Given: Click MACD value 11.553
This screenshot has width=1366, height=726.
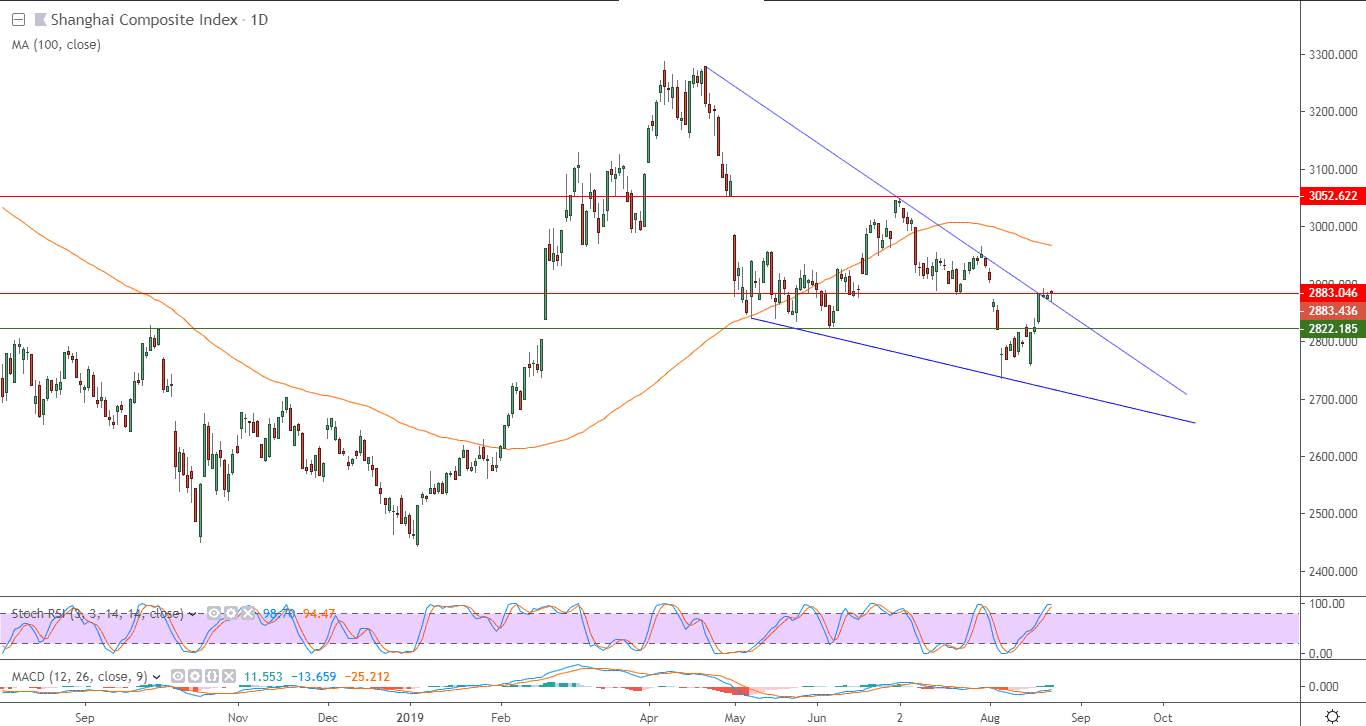Looking at the screenshot, I should pyautogui.click(x=263, y=677).
